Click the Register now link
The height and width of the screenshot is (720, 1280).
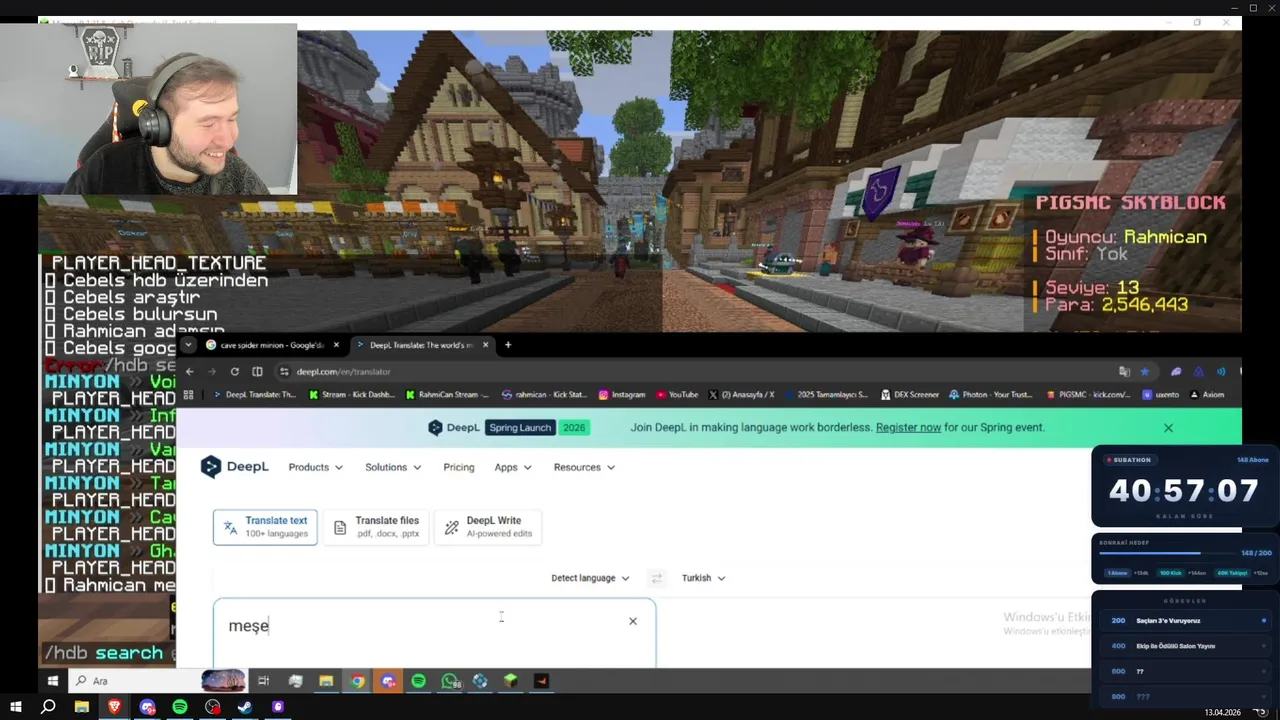coord(908,427)
